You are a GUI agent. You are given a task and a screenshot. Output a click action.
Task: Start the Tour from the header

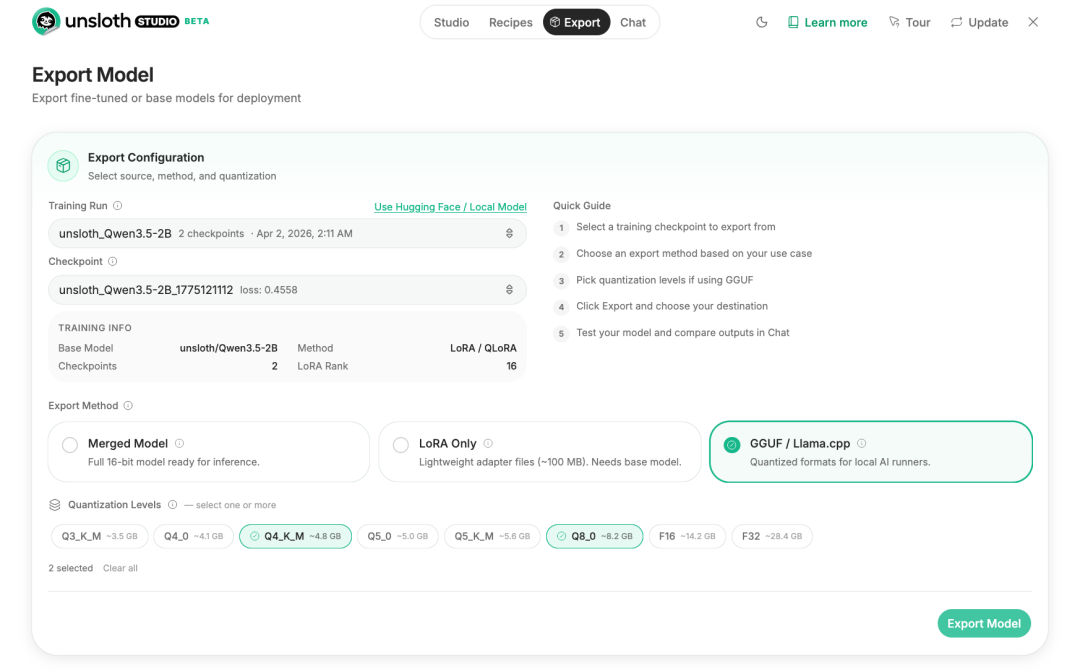[909, 22]
